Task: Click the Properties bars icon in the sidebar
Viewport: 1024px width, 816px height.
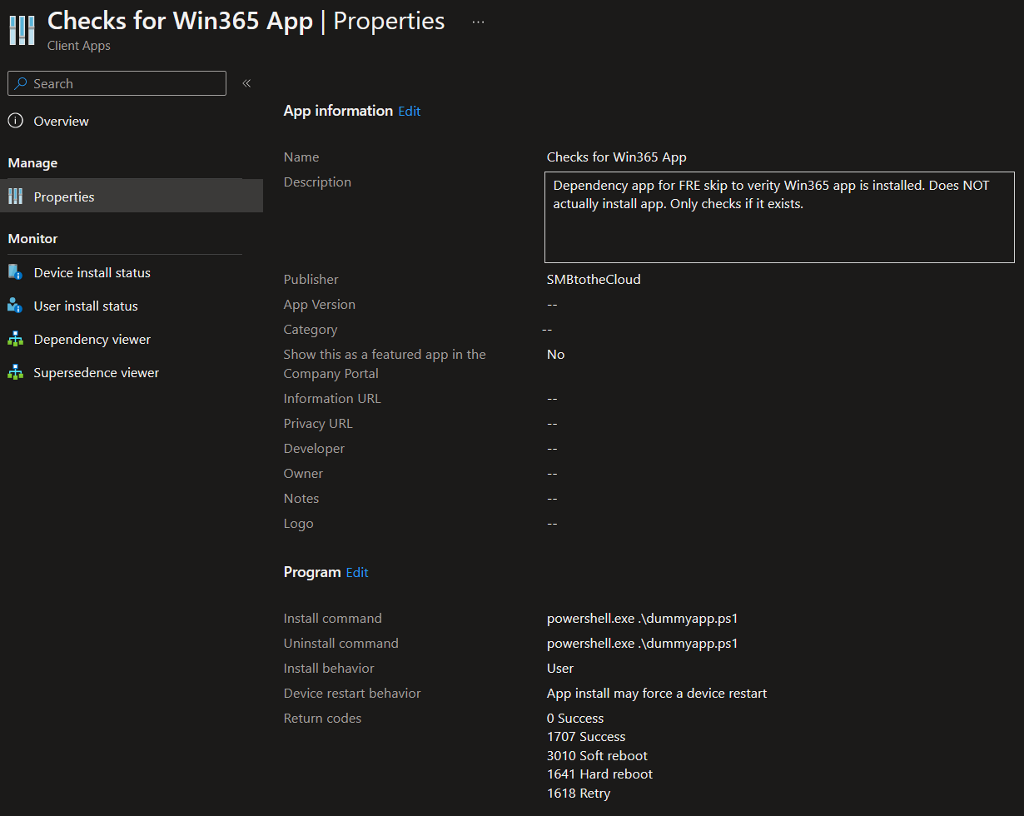Action: coord(15,197)
